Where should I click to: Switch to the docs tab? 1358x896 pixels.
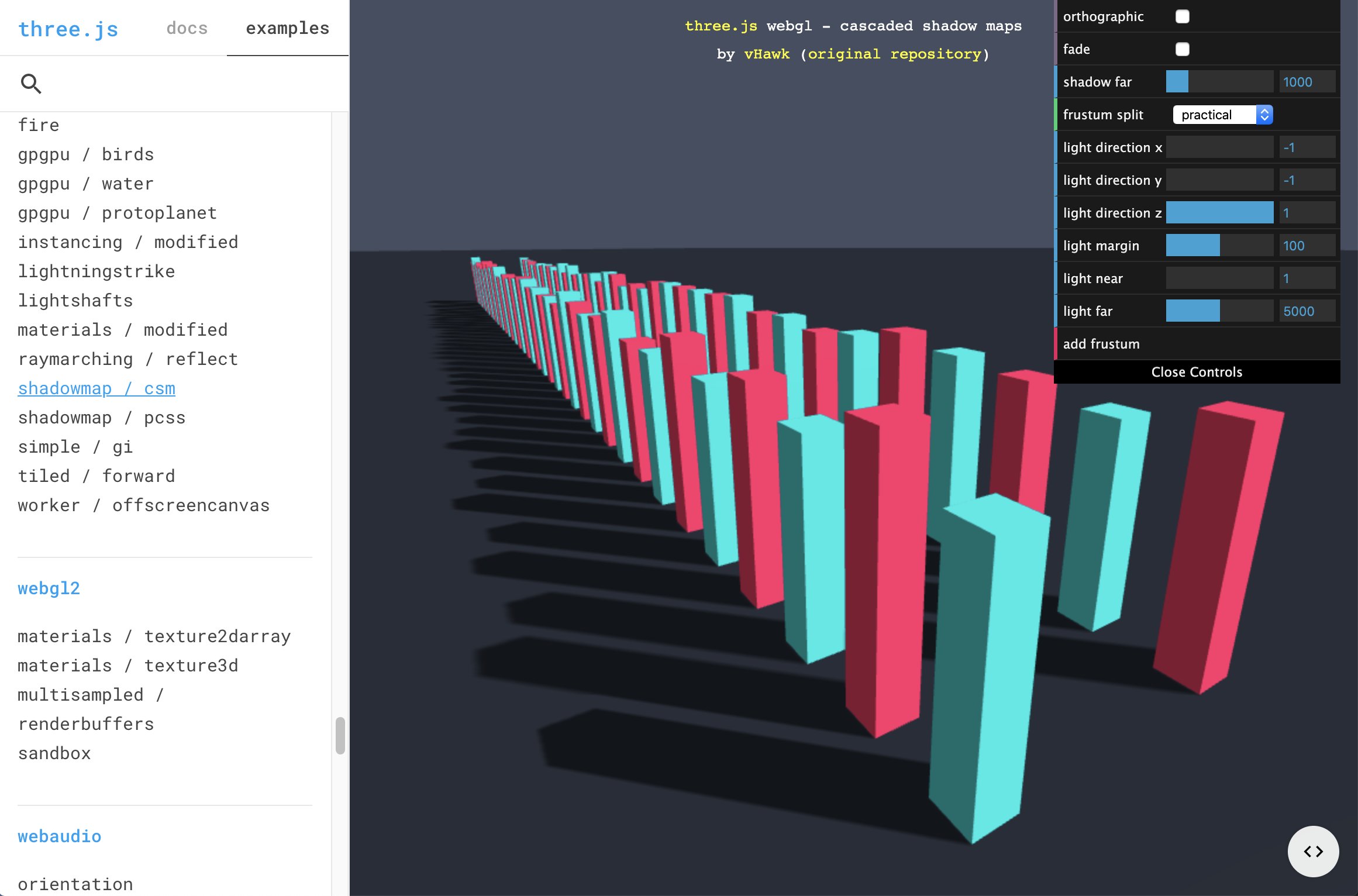[187, 28]
